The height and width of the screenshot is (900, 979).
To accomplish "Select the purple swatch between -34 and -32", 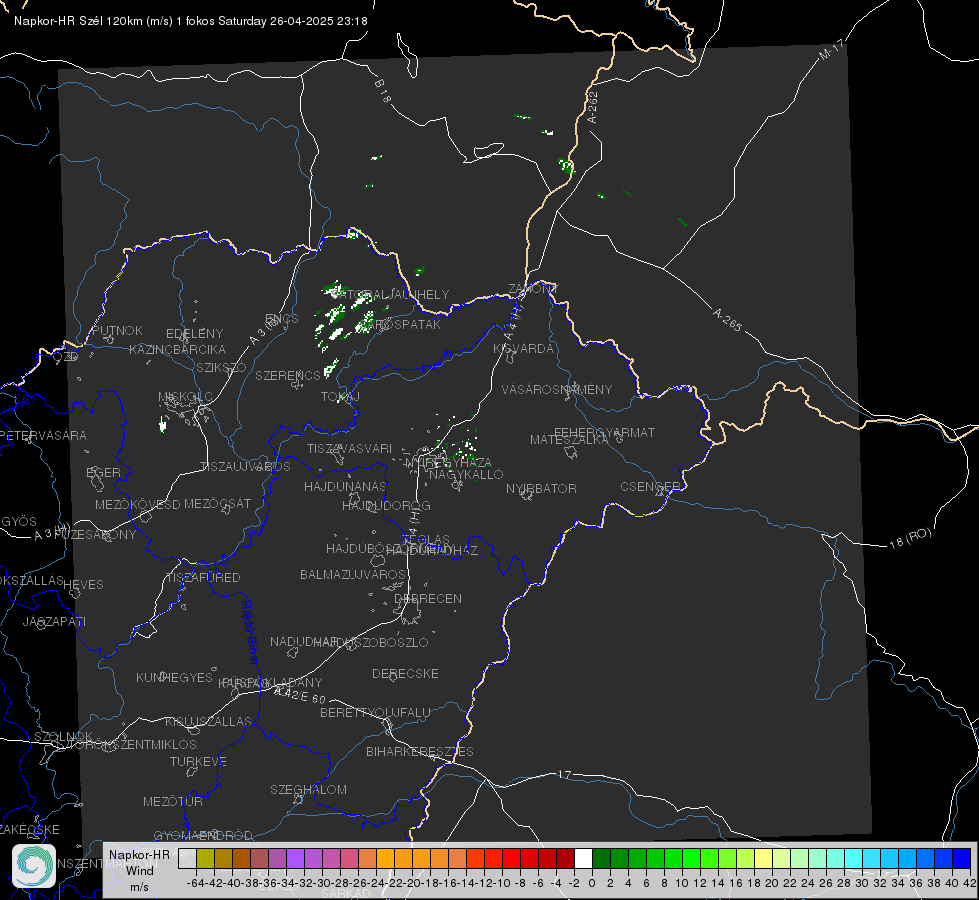I will tap(295, 858).
